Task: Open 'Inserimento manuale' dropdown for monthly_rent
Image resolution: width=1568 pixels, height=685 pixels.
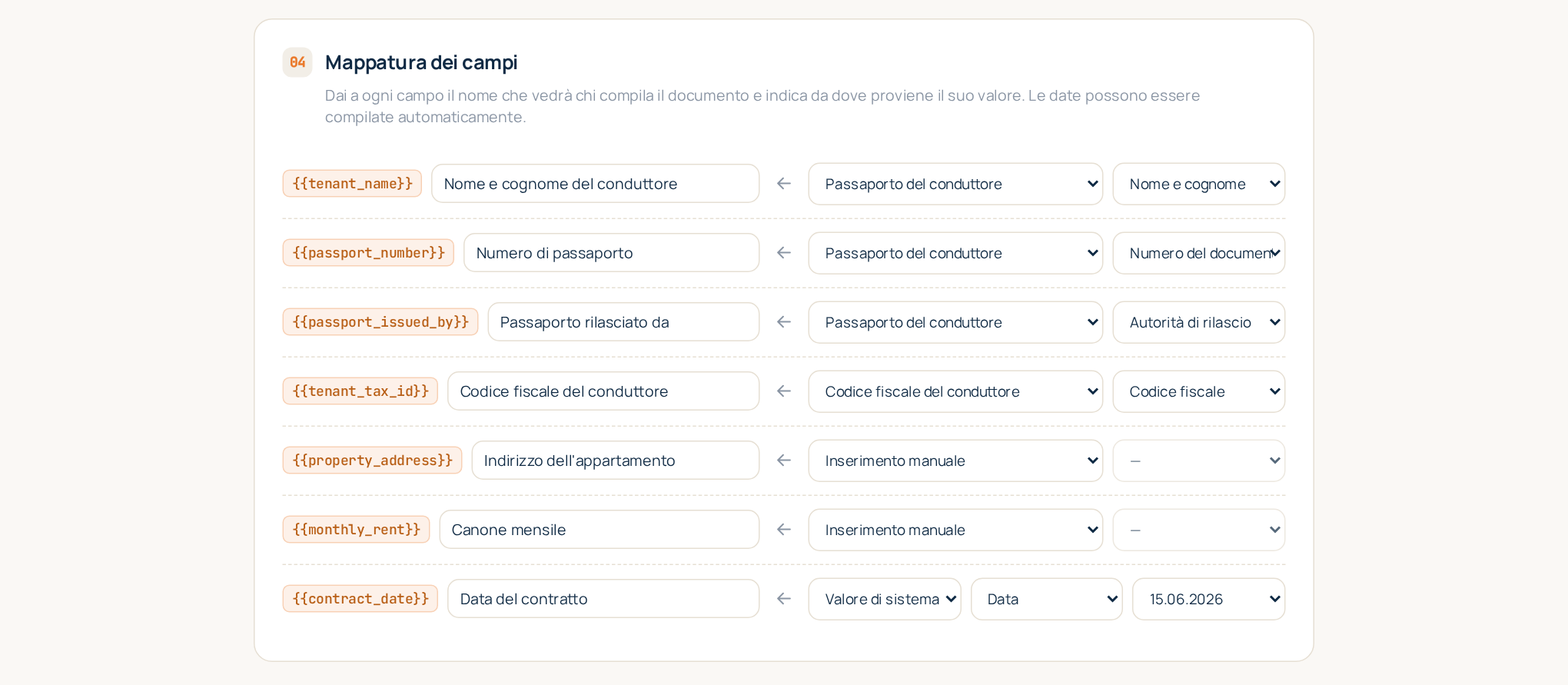Action: pos(955,530)
